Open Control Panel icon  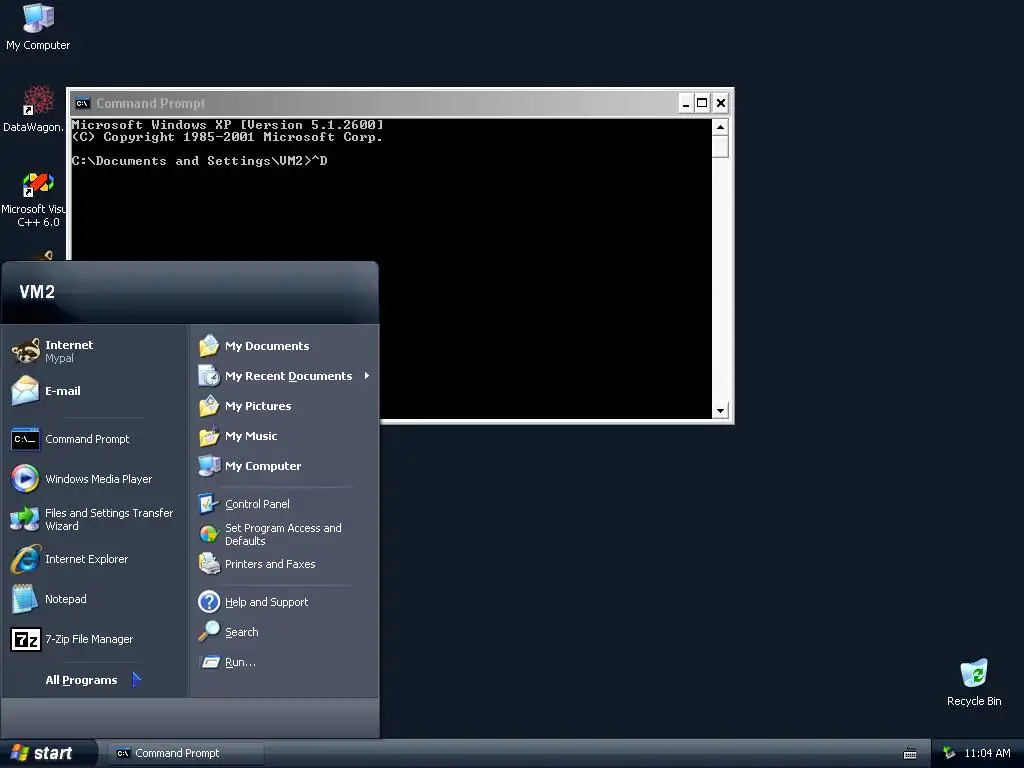coord(209,504)
